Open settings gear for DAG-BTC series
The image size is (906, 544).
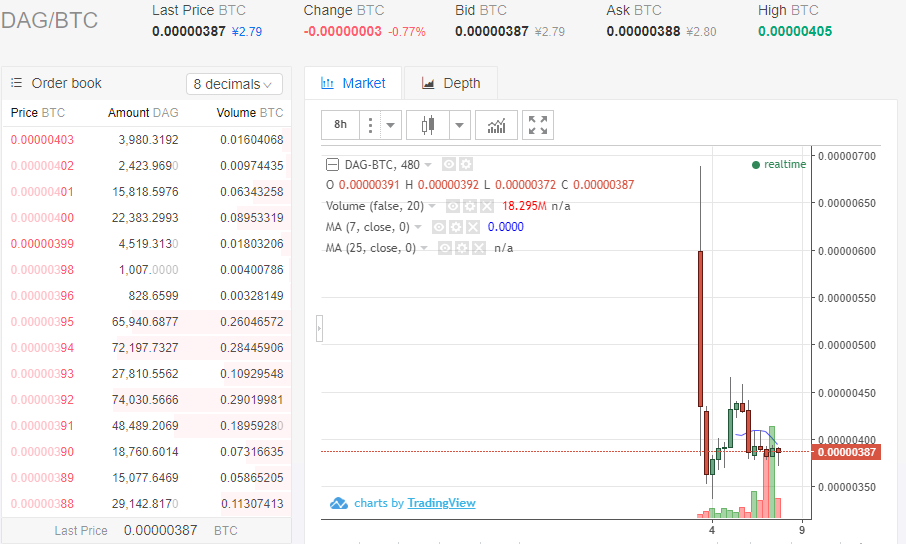[x=466, y=164]
